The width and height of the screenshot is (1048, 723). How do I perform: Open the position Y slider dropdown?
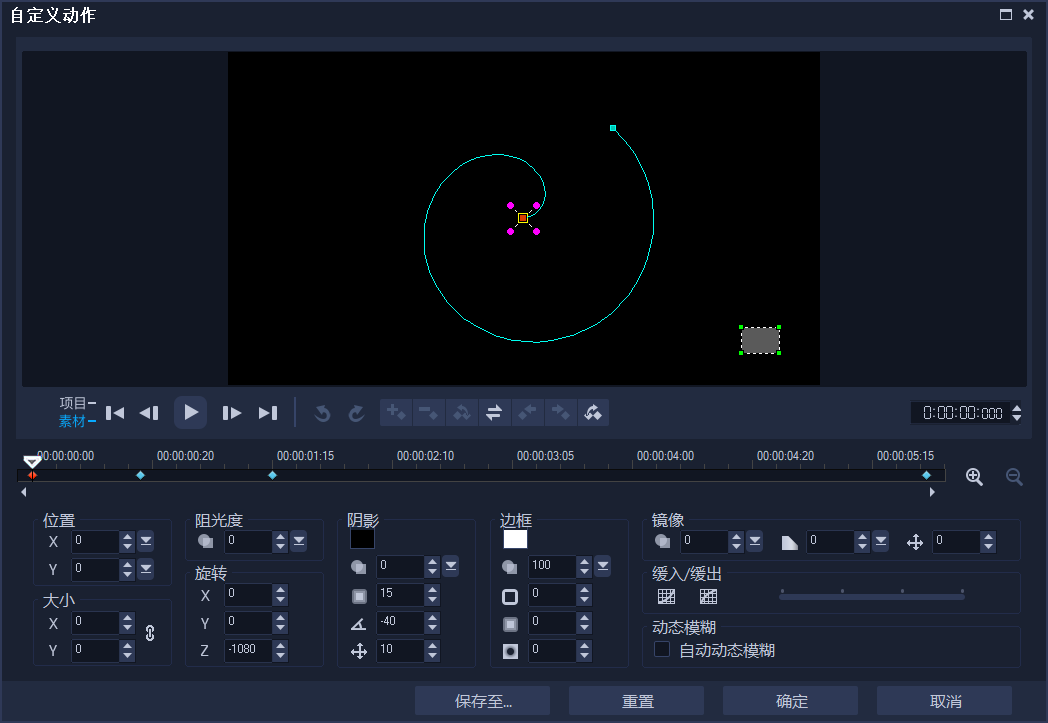pyautogui.click(x=146, y=569)
